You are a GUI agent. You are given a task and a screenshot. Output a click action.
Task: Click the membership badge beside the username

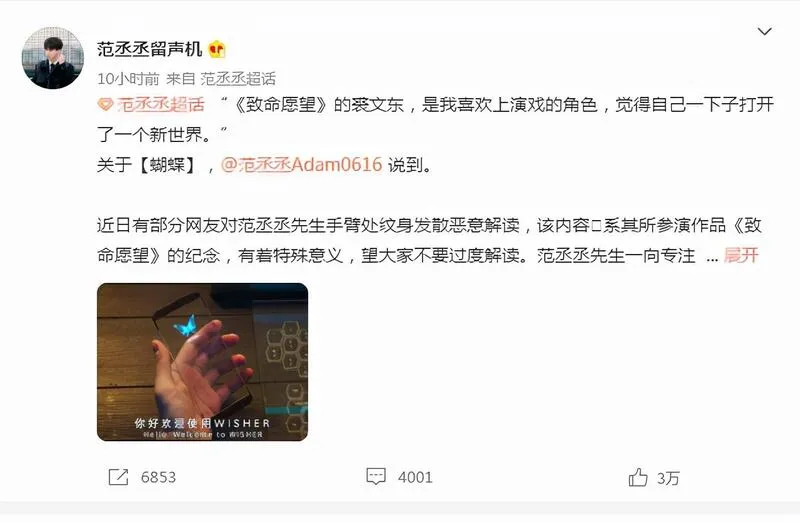(217, 49)
